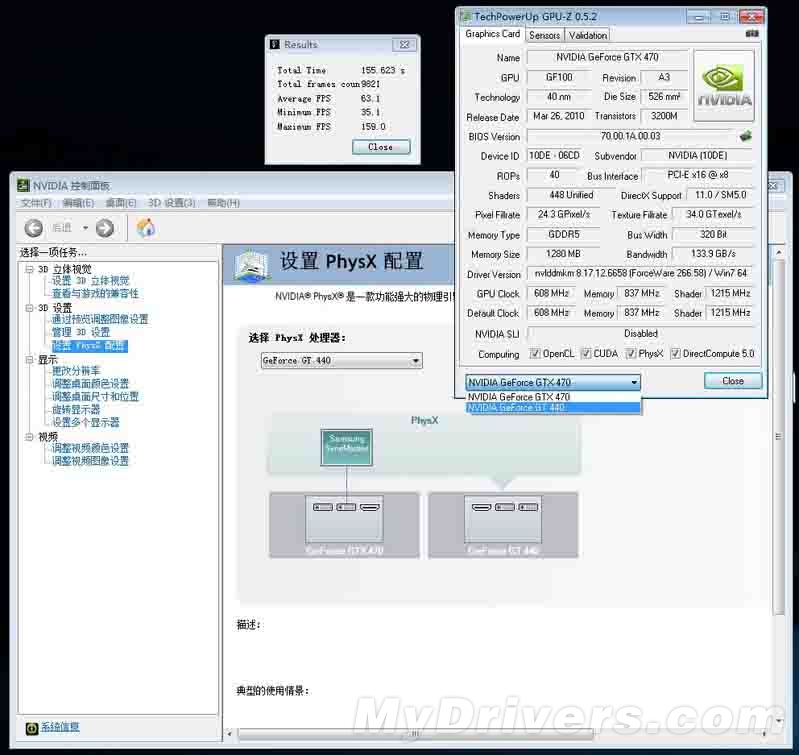Open 通过预览调整图像设置 task

click(100, 319)
